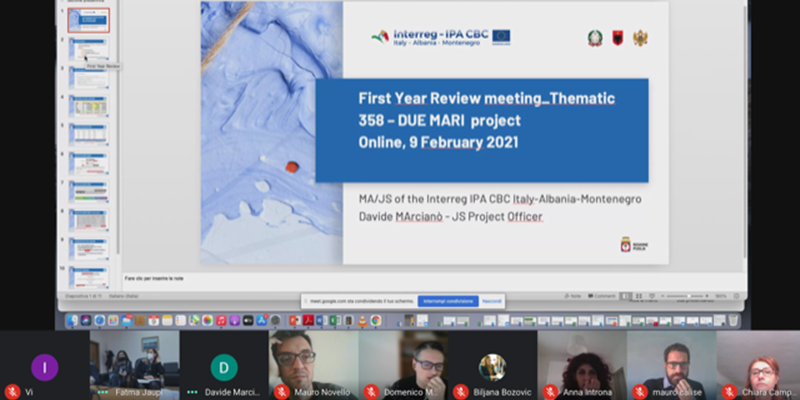800x400 pixels.
Task: Open Mail app in the Dock
Action: (x=127, y=320)
